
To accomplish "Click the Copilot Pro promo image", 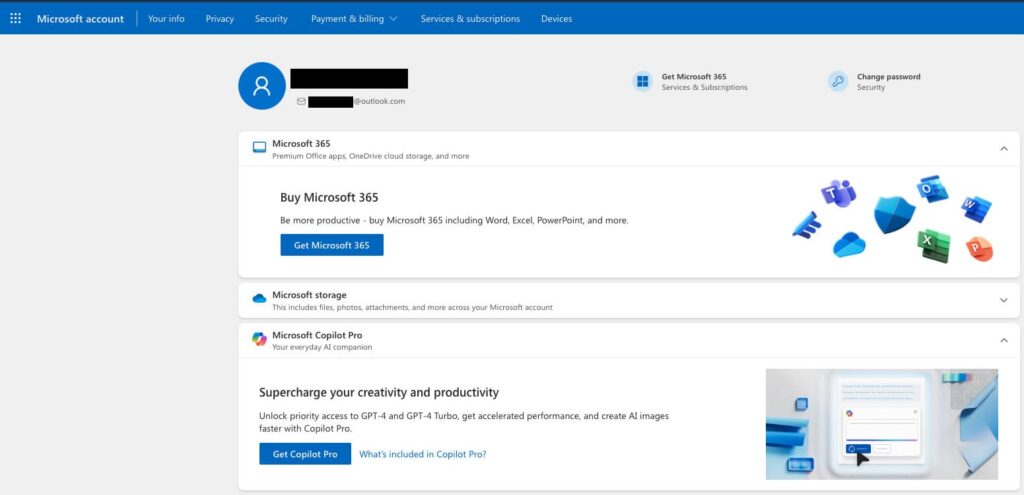I will pyautogui.click(x=881, y=424).
